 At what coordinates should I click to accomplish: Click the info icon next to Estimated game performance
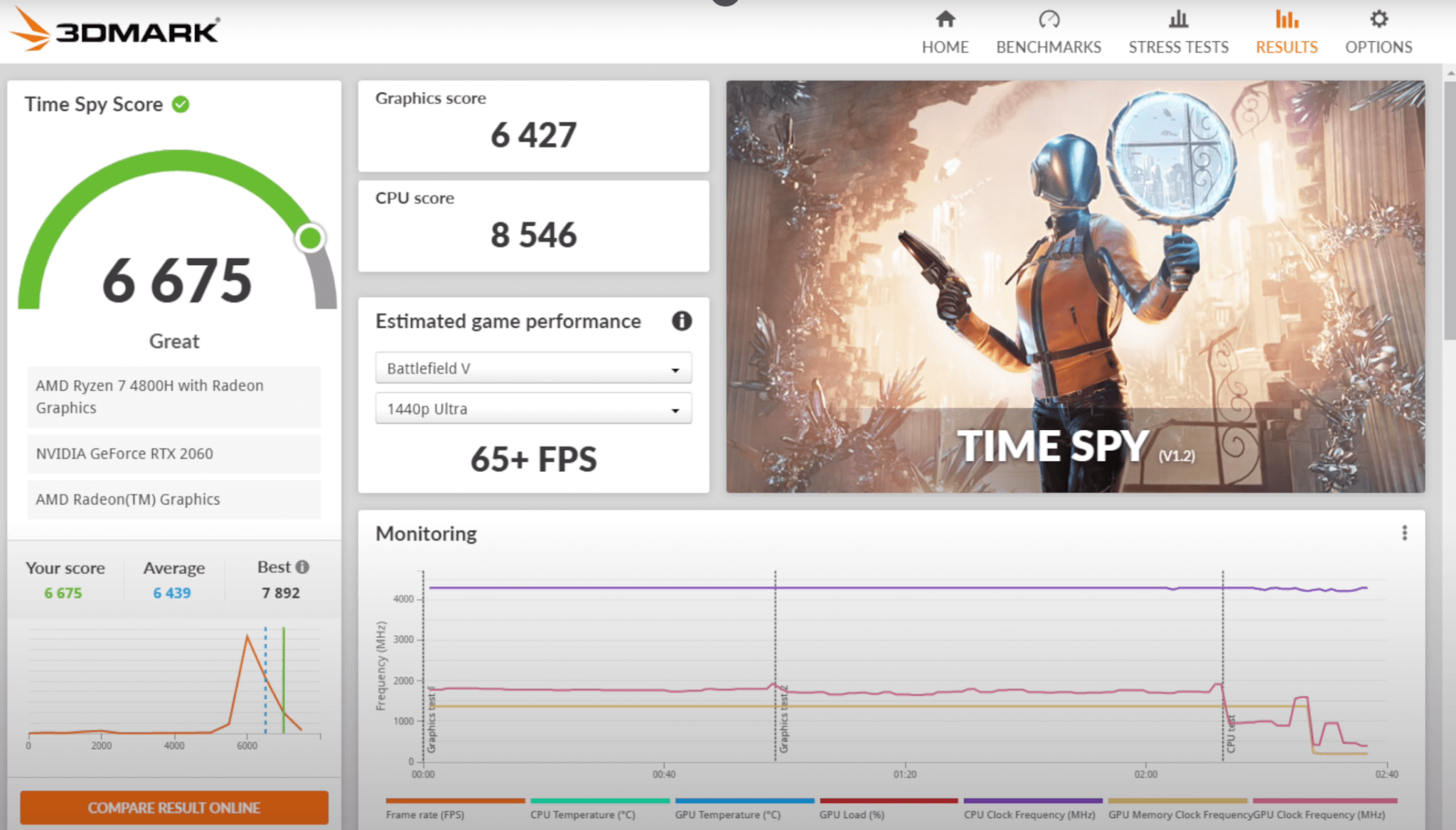(x=681, y=321)
